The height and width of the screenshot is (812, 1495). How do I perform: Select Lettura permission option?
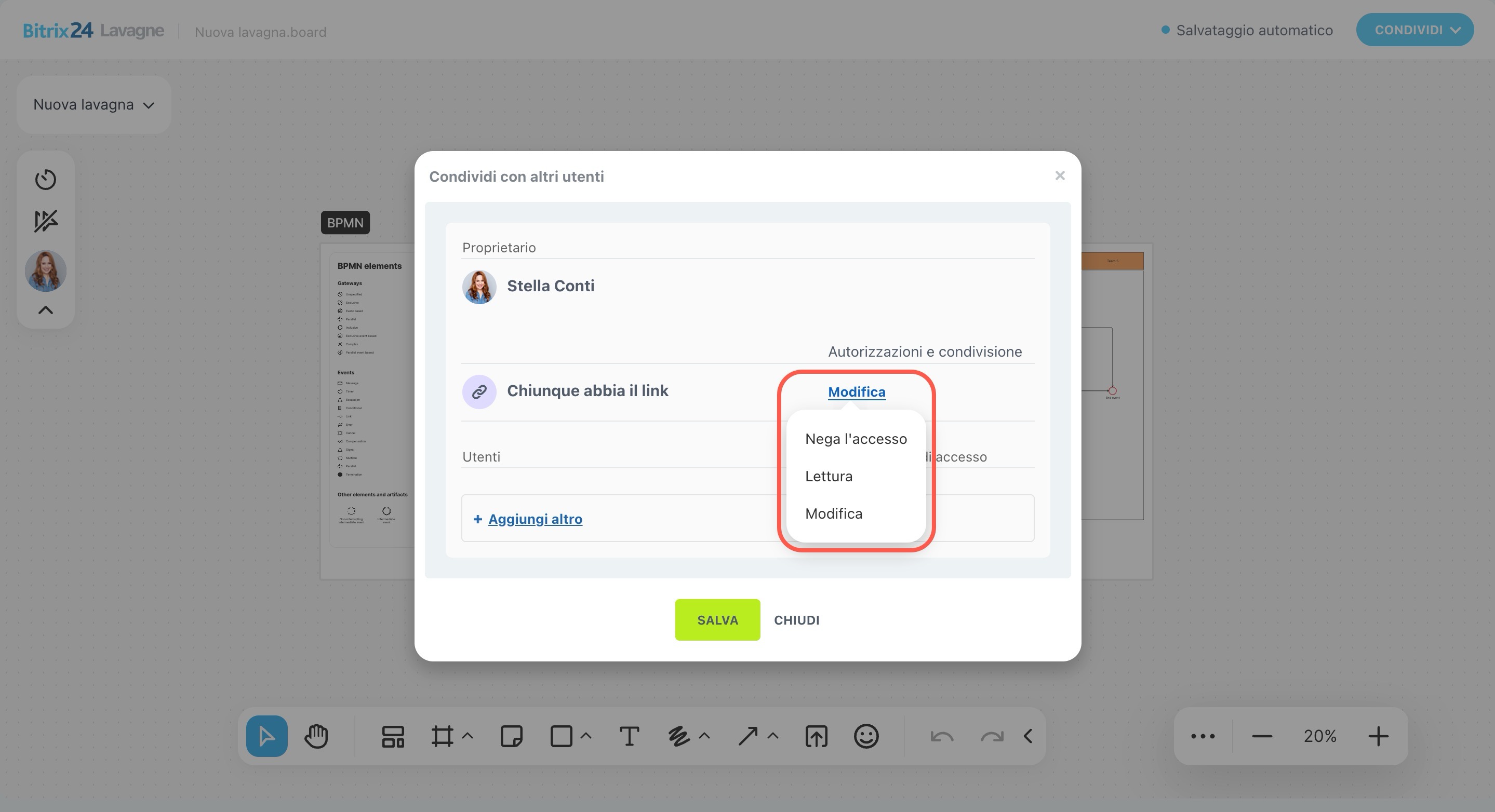[x=829, y=476]
